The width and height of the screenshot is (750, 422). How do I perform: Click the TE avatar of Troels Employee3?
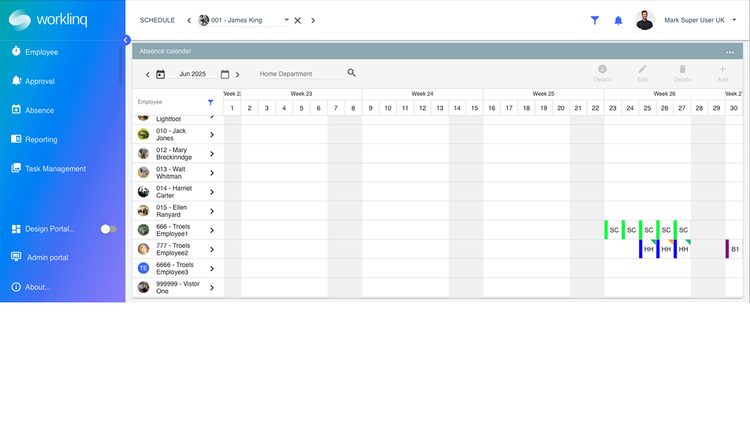coord(143,268)
